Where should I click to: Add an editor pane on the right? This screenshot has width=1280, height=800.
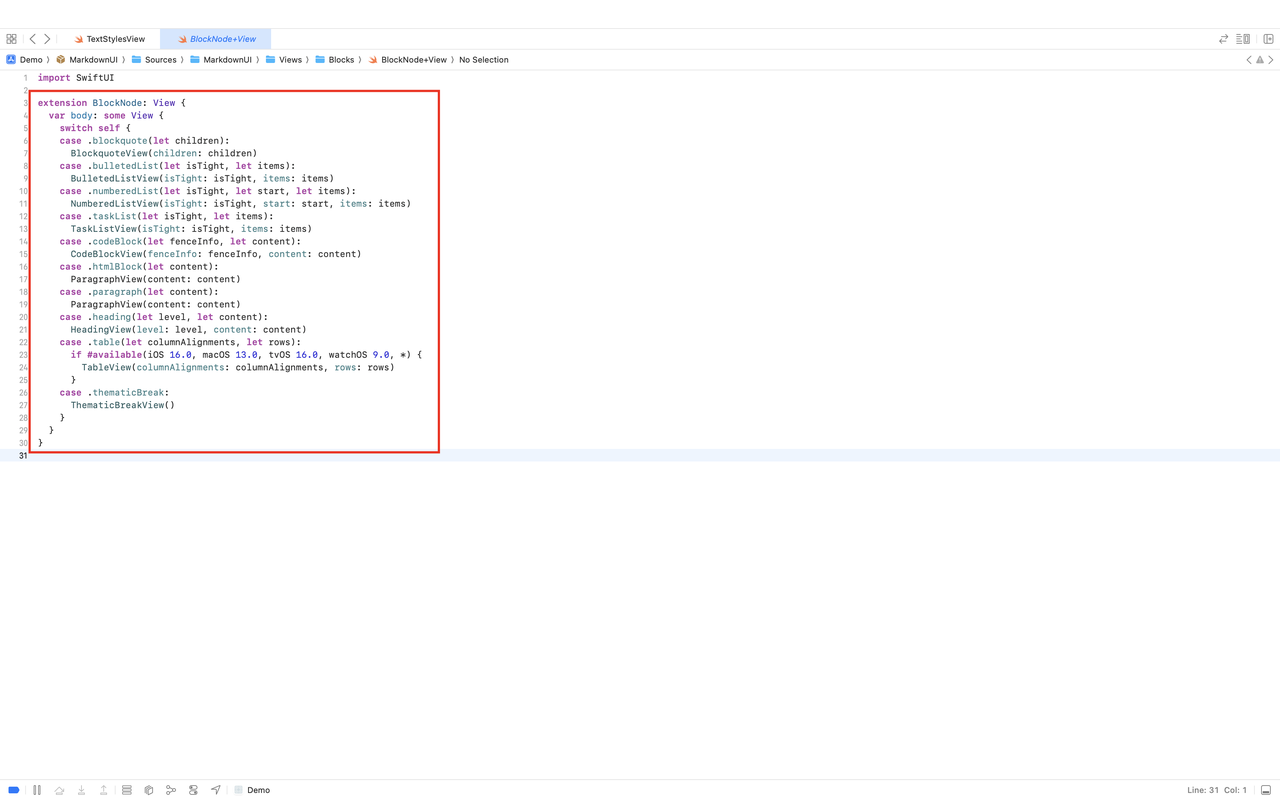click(1268, 39)
